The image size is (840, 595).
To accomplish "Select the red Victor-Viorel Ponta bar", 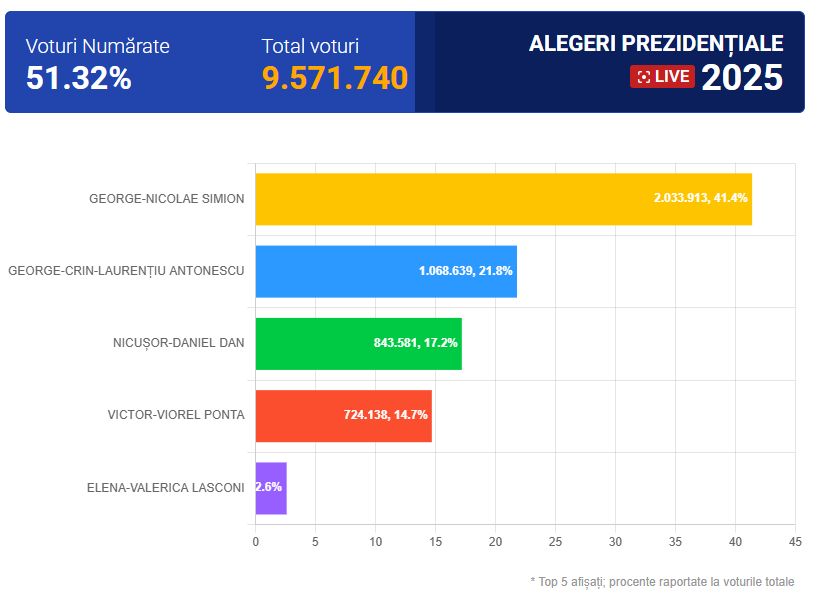I will click(298, 415).
